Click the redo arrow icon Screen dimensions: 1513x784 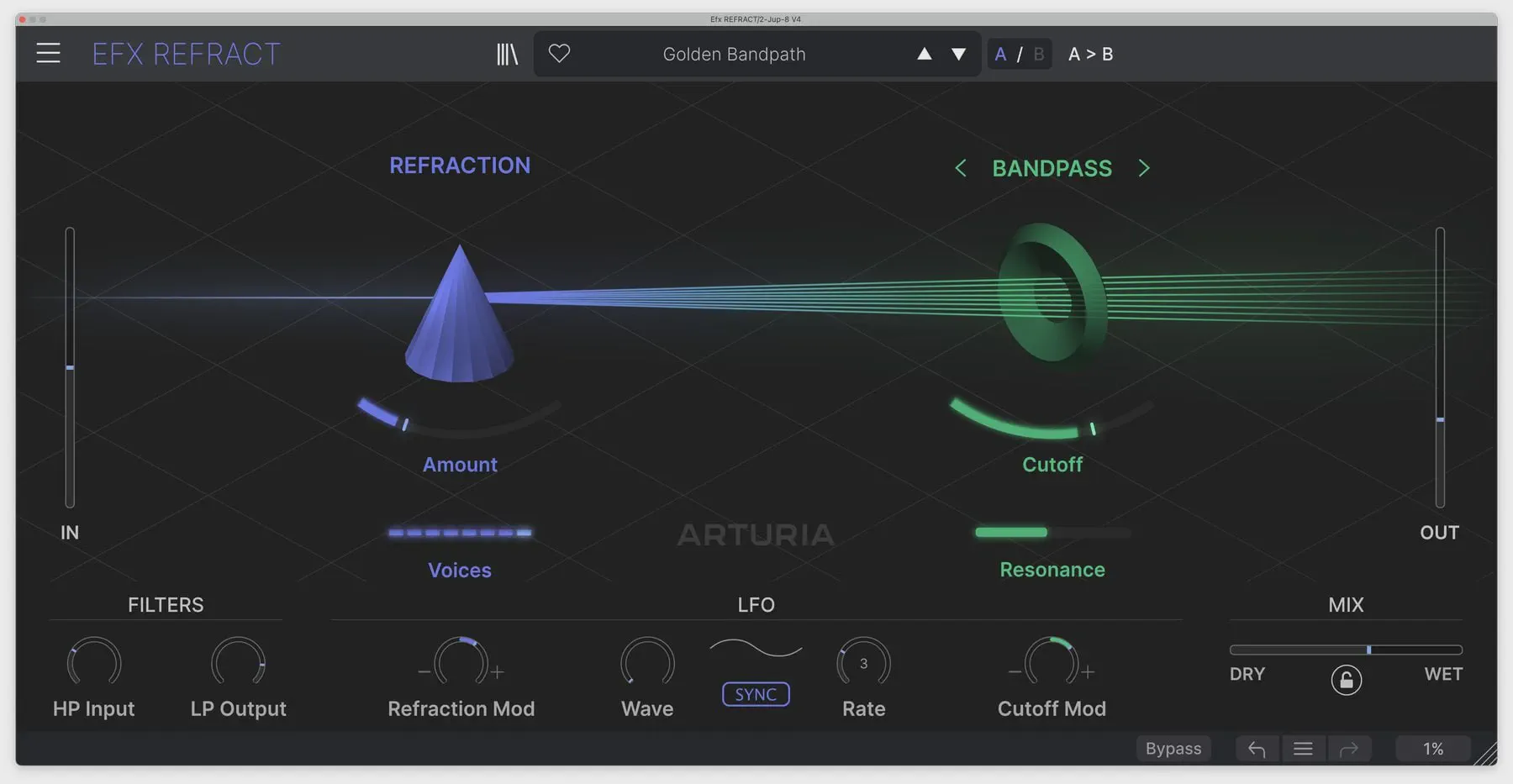(1348, 749)
